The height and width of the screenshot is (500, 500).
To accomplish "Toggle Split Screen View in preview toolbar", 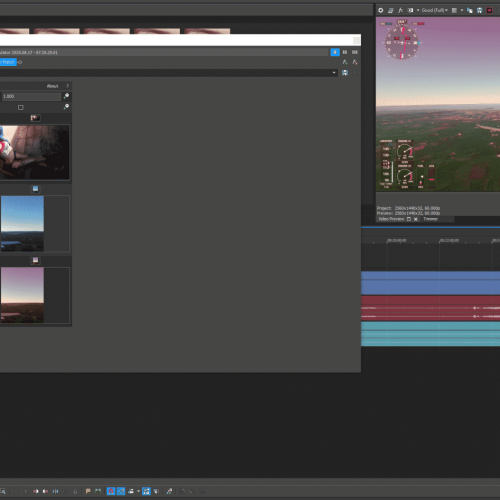I will coord(411,10).
